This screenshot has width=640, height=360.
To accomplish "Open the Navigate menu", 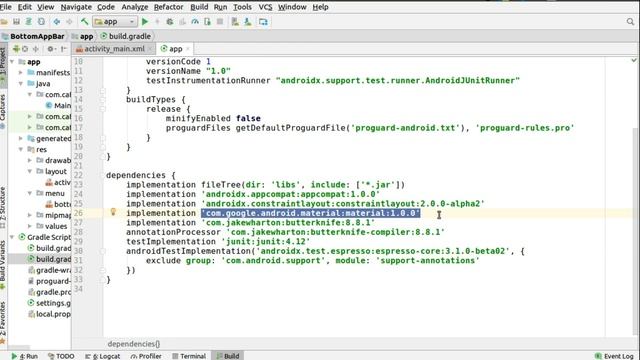I will point(76,7).
